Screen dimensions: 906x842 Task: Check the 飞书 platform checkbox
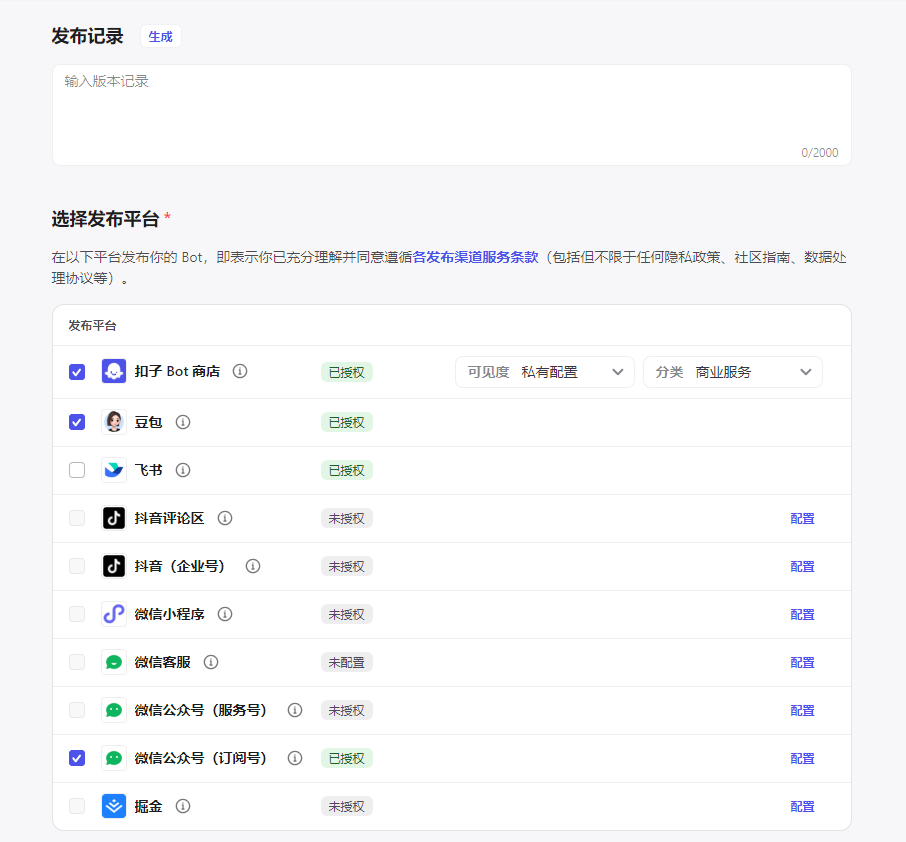pos(77,470)
